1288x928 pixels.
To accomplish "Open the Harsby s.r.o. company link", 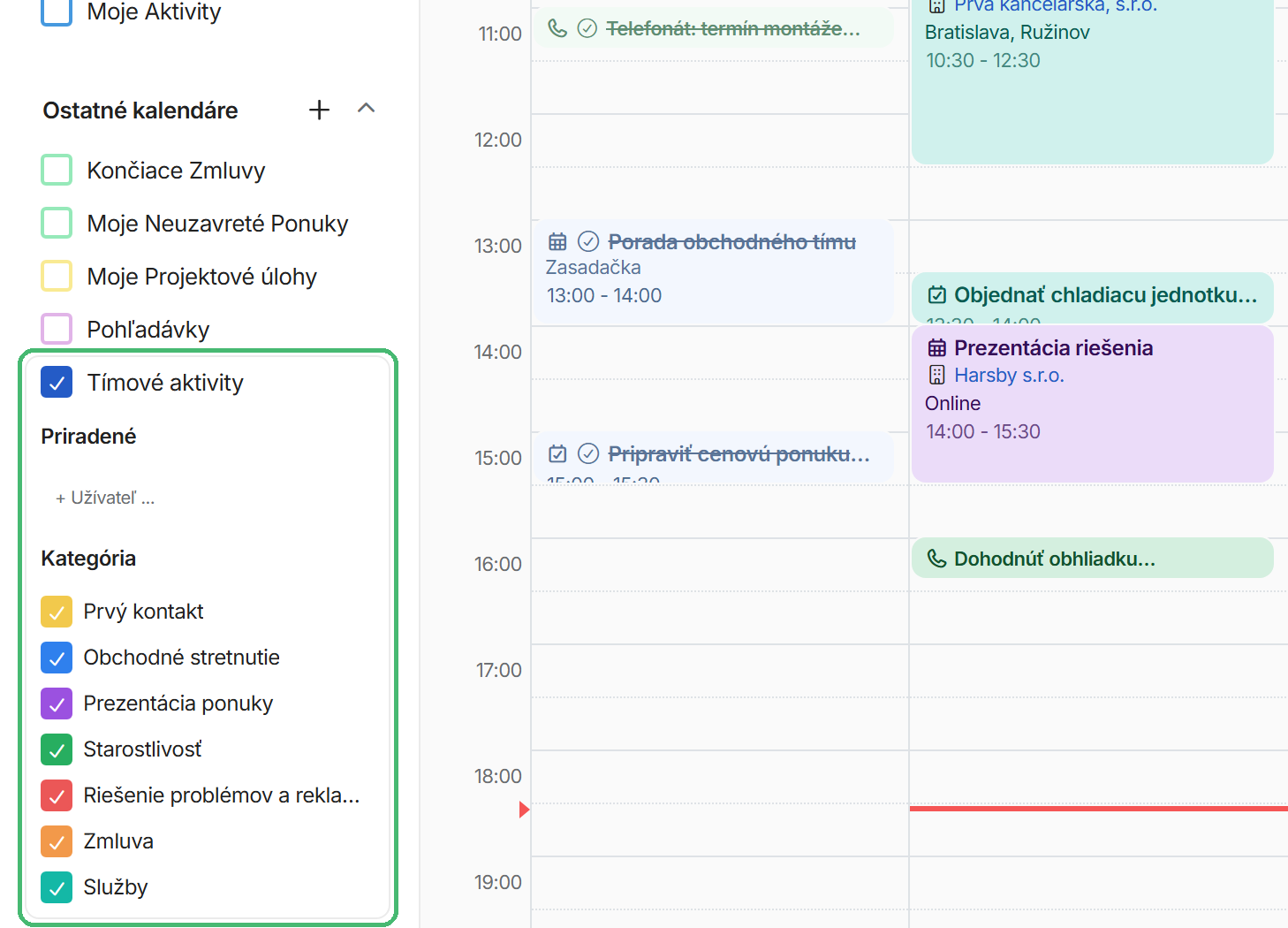I will tap(1009, 375).
